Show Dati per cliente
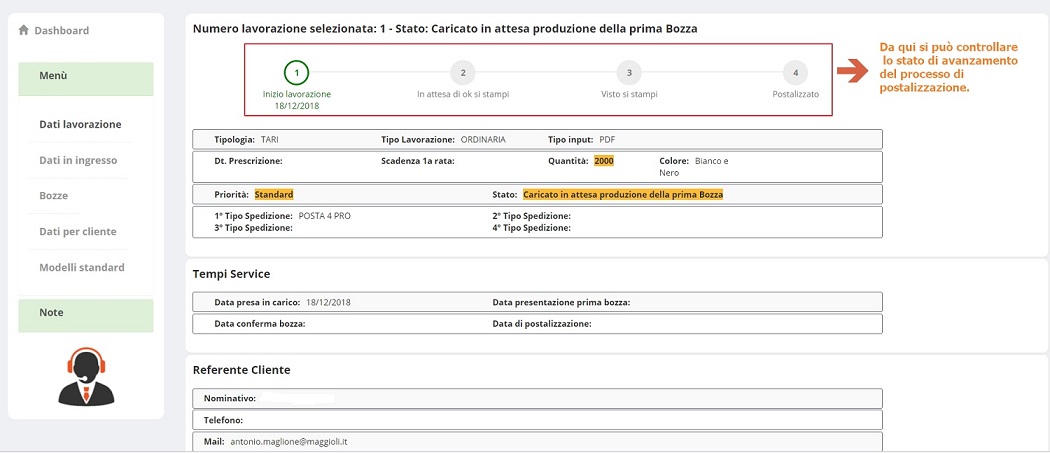 (78, 232)
